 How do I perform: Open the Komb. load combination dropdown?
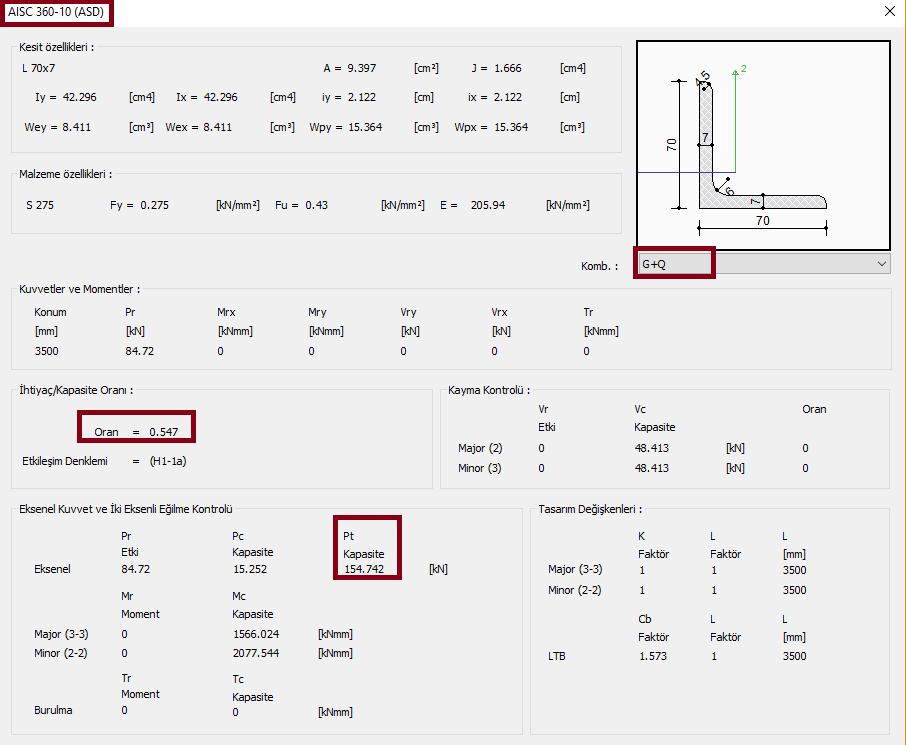tap(763, 264)
